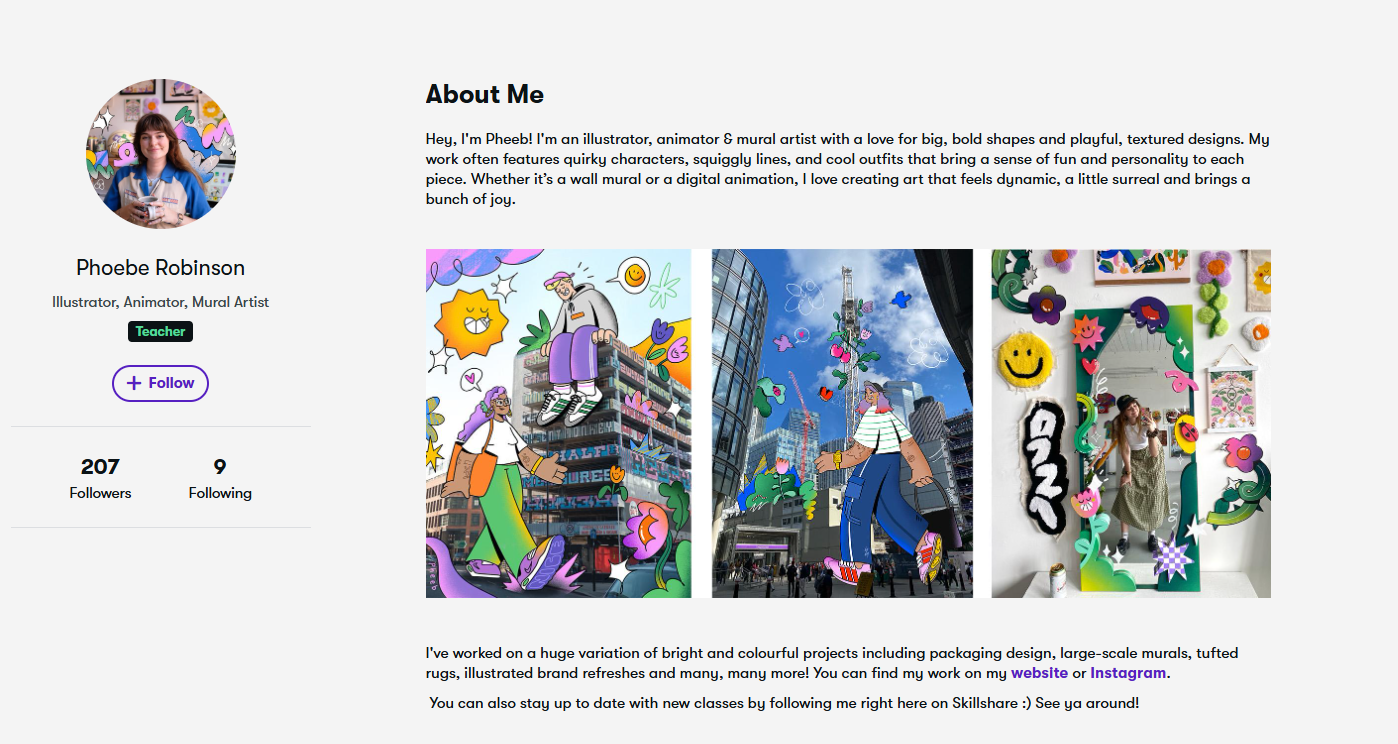
Task: Click the speech bubble smiley in first illustration
Action: tap(633, 271)
